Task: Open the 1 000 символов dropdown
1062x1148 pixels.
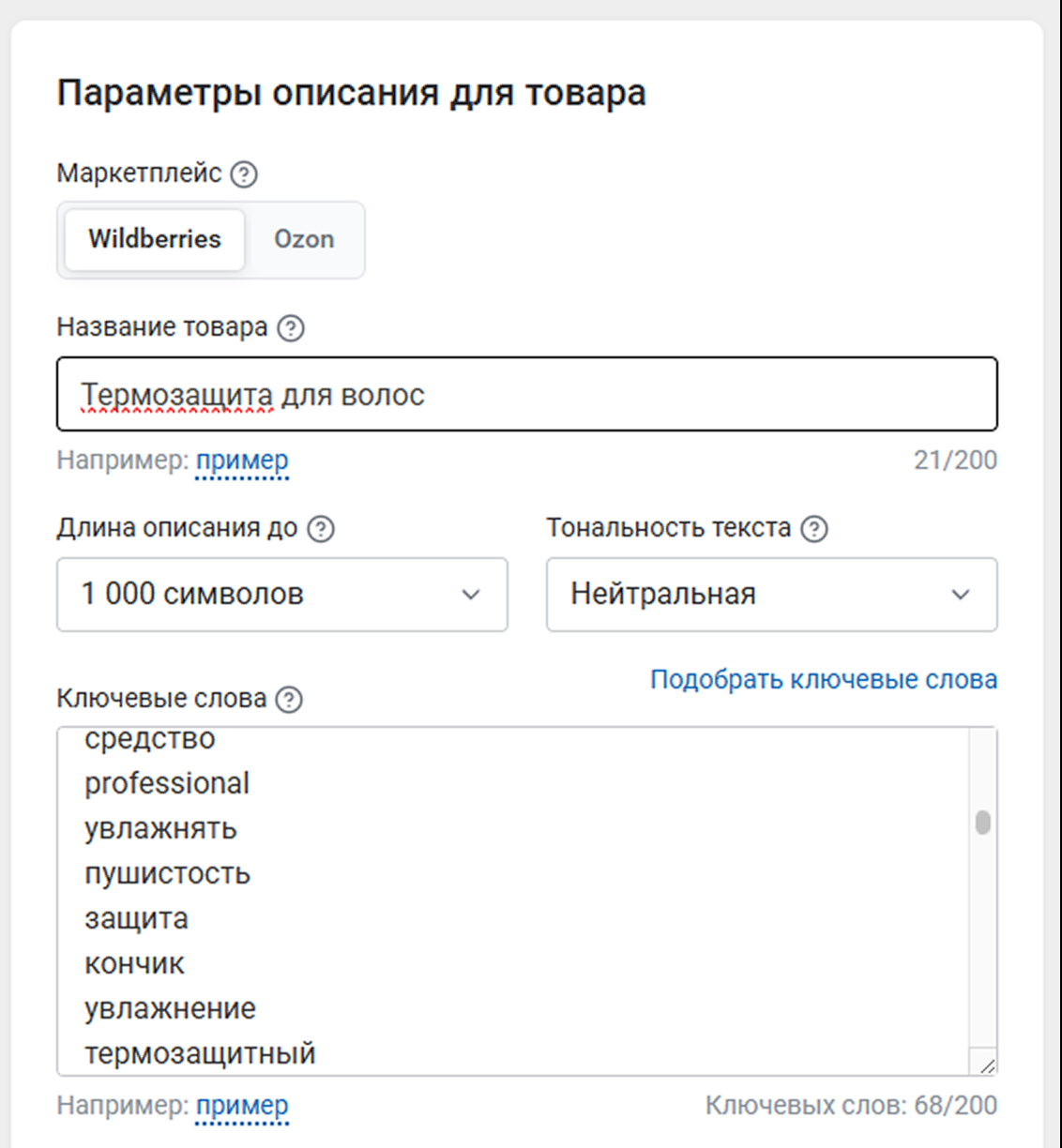Action: pos(281,595)
